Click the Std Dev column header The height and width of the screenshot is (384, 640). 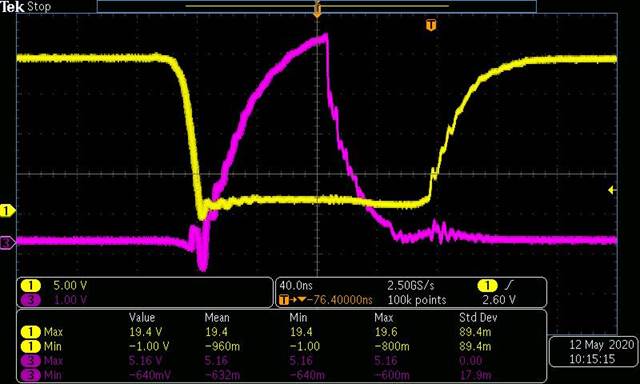pyautogui.click(x=478, y=317)
